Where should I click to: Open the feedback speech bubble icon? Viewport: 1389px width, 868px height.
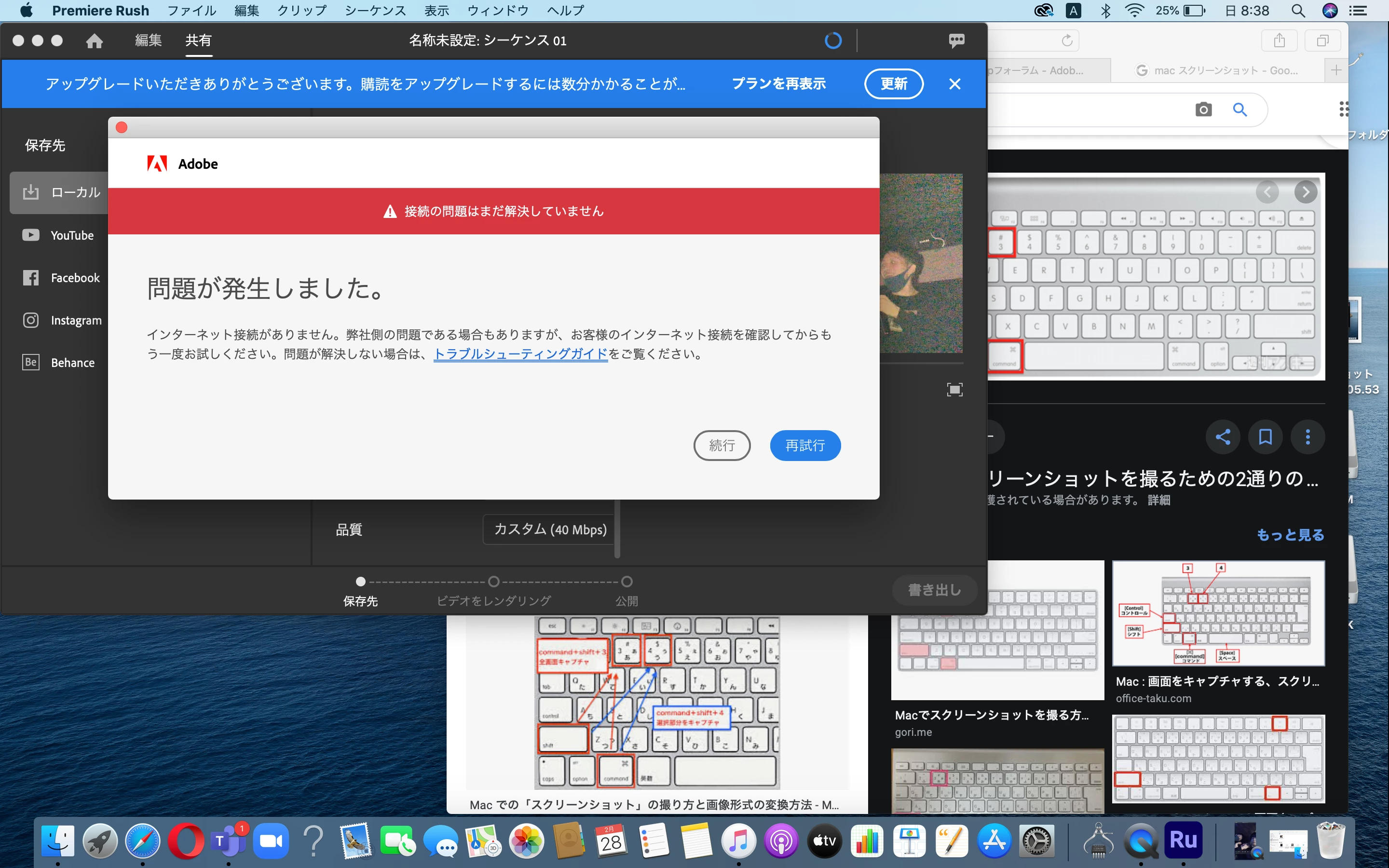956,40
